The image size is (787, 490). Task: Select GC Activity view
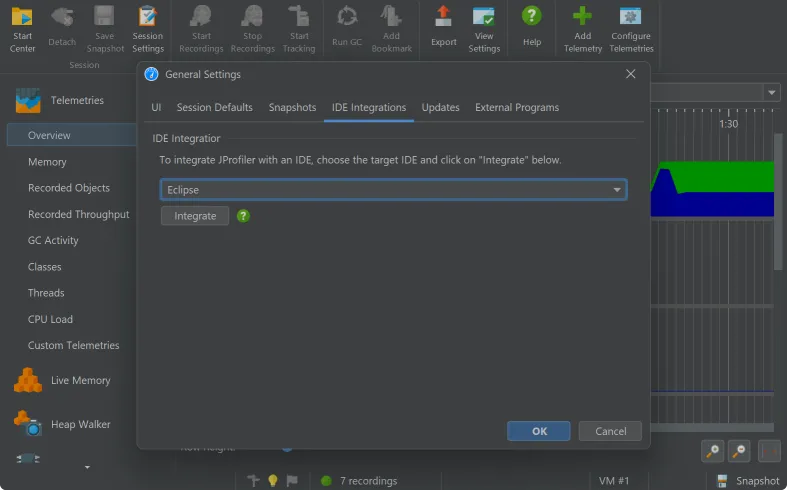click(53, 240)
